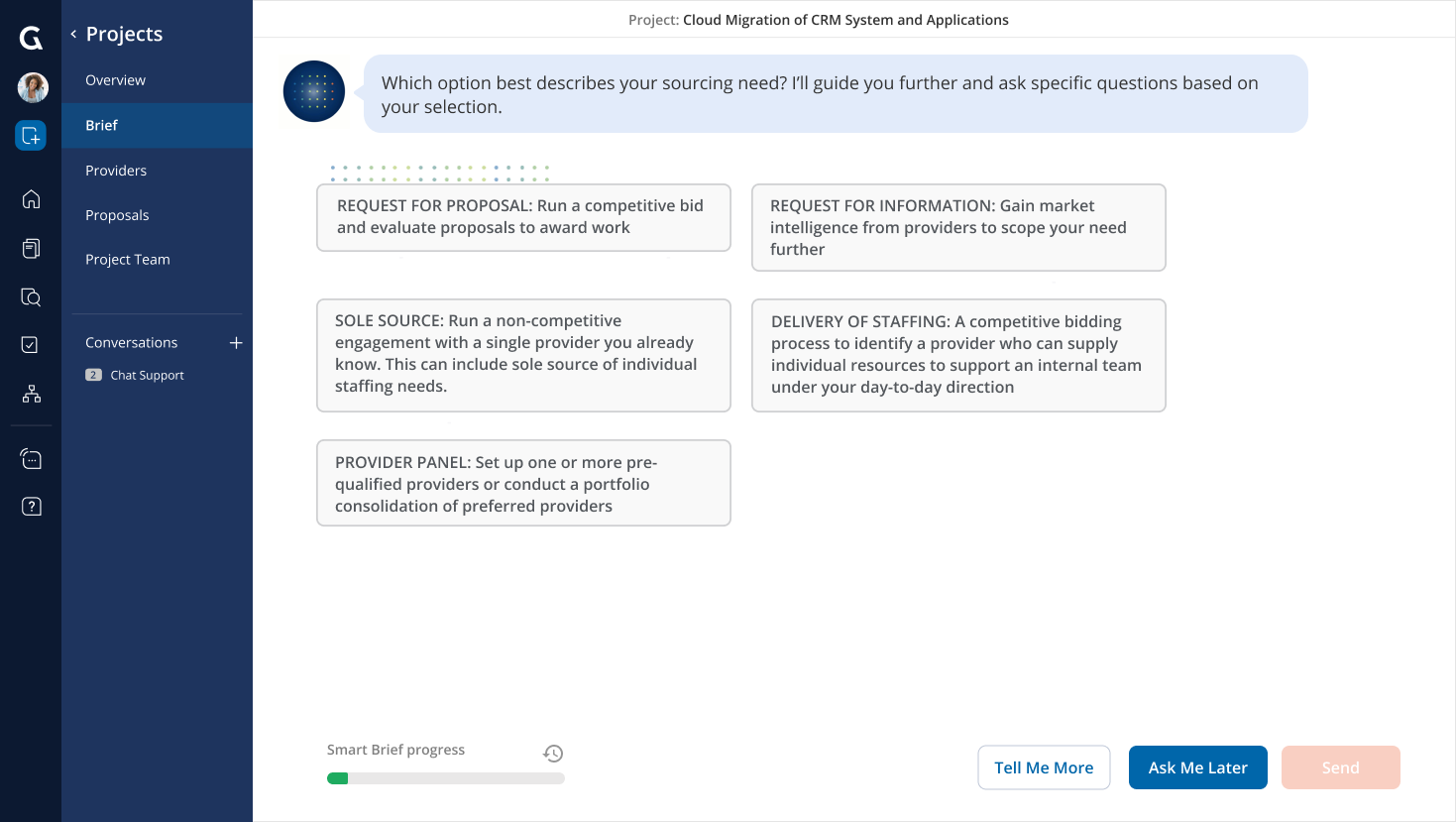Collapse the Projects panel via the chevron
This screenshot has height=822, width=1456.
72,33
